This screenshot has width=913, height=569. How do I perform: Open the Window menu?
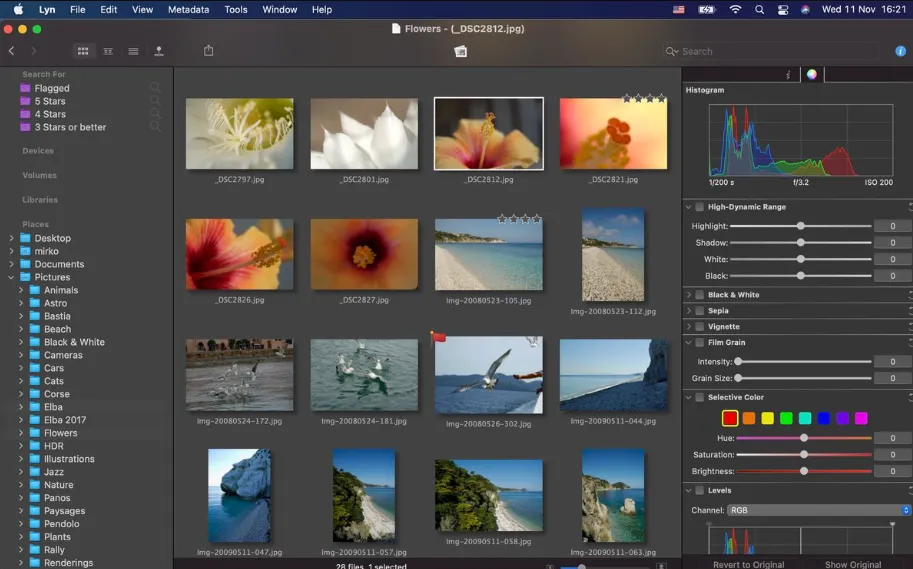click(279, 9)
